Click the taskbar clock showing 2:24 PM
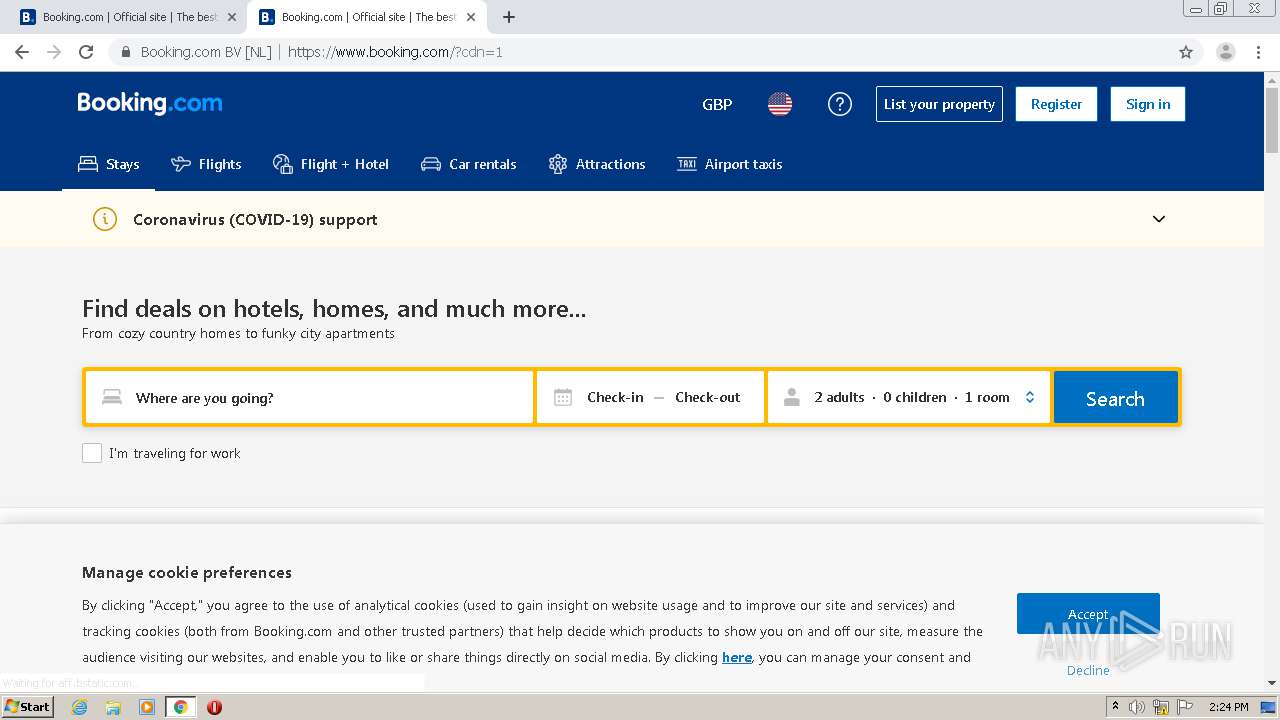Screen dimensions: 1280x720 [1228, 707]
